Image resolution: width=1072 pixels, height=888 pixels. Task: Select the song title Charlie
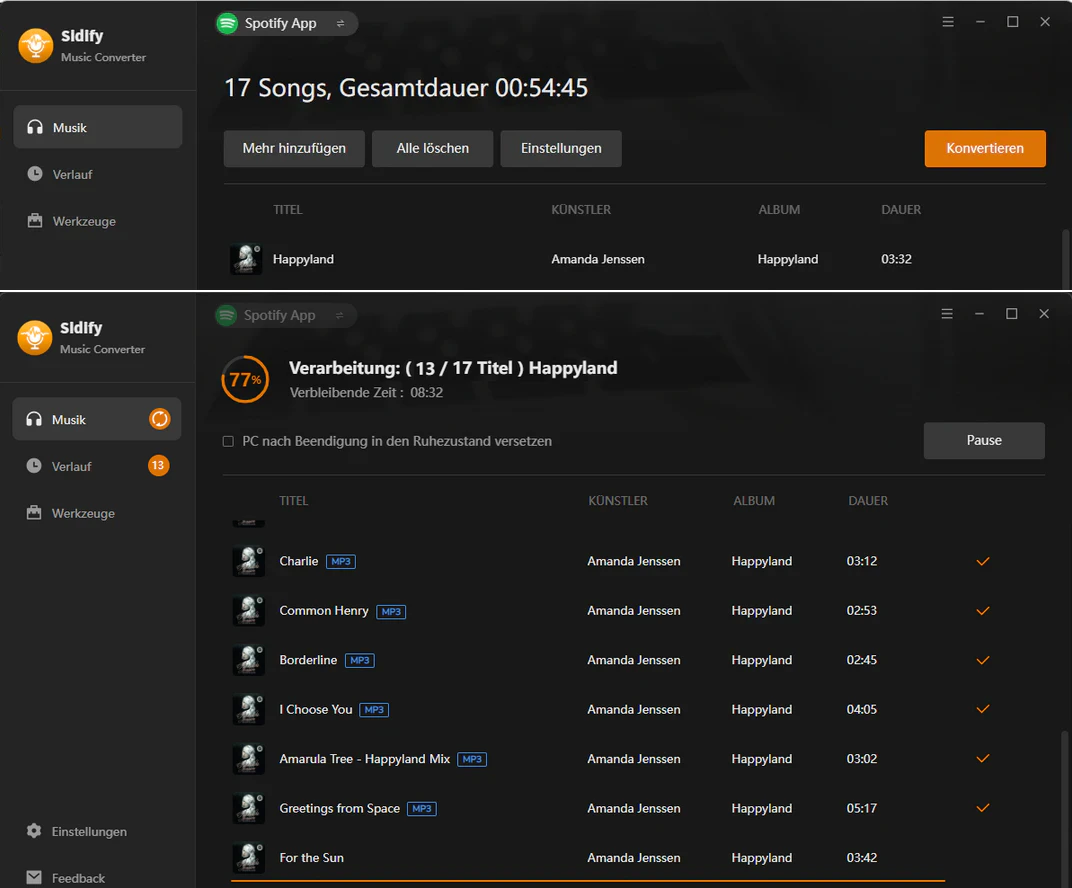pos(299,561)
